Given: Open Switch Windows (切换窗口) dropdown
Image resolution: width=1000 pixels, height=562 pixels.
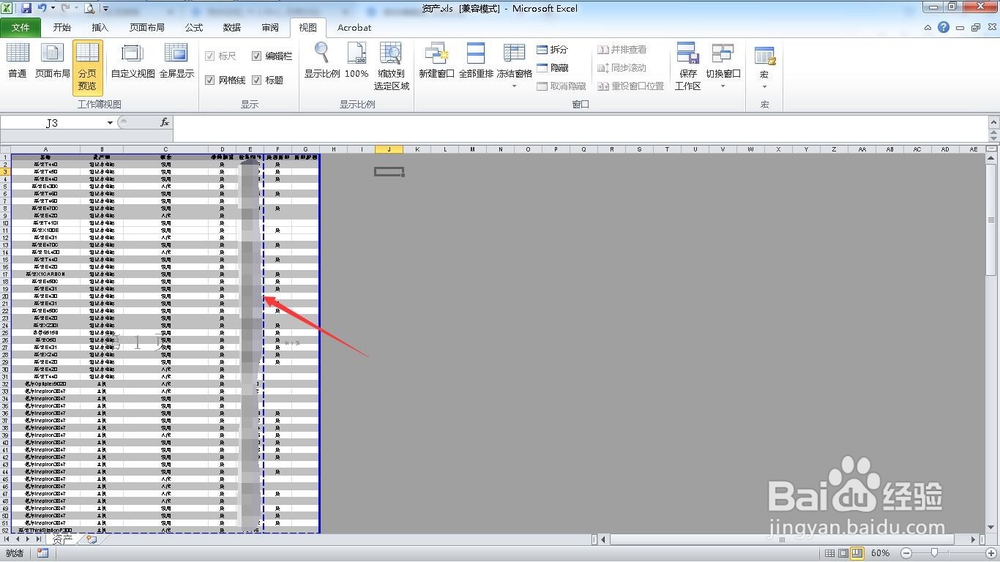Looking at the screenshot, I should pyautogui.click(x=723, y=65).
